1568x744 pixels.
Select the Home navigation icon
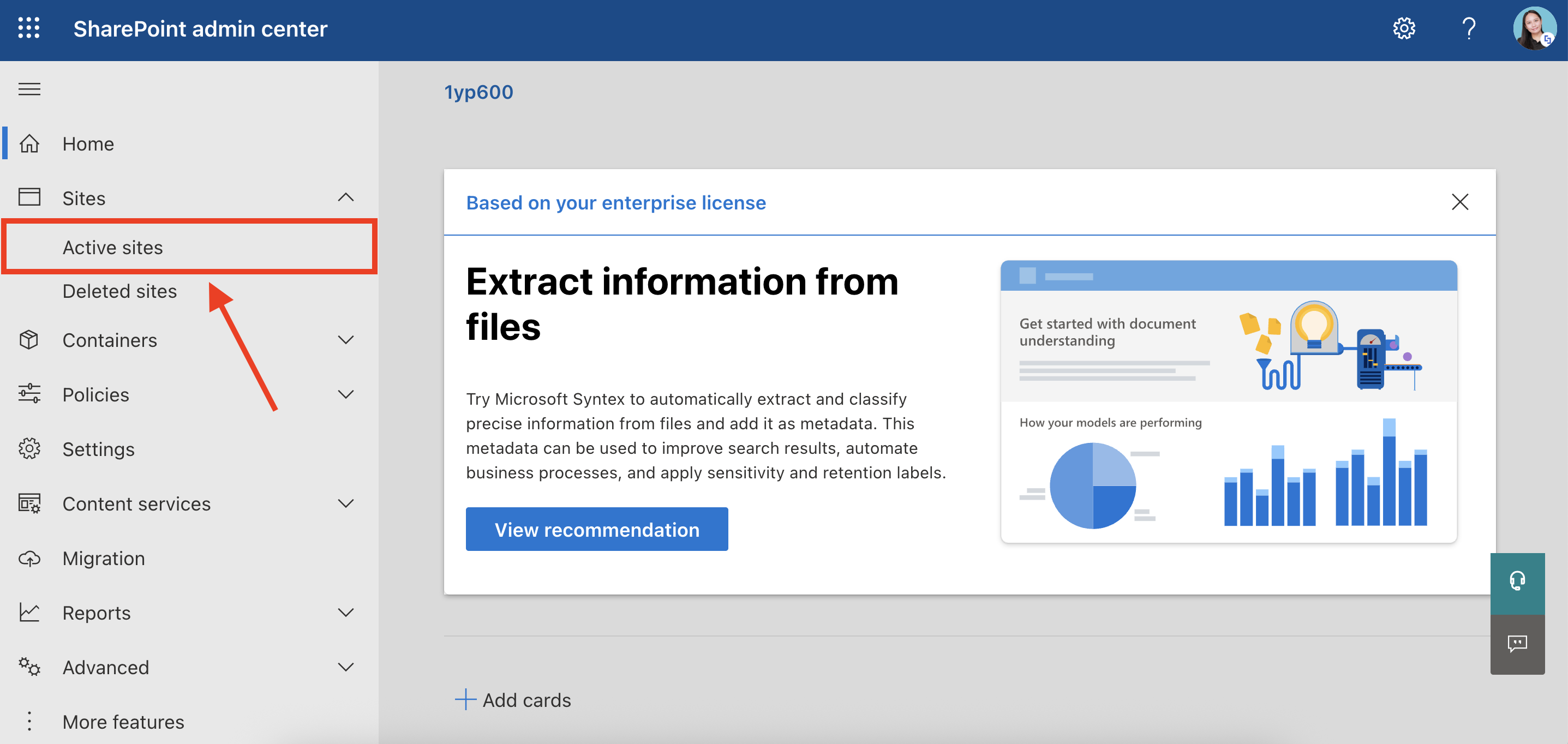[x=29, y=143]
